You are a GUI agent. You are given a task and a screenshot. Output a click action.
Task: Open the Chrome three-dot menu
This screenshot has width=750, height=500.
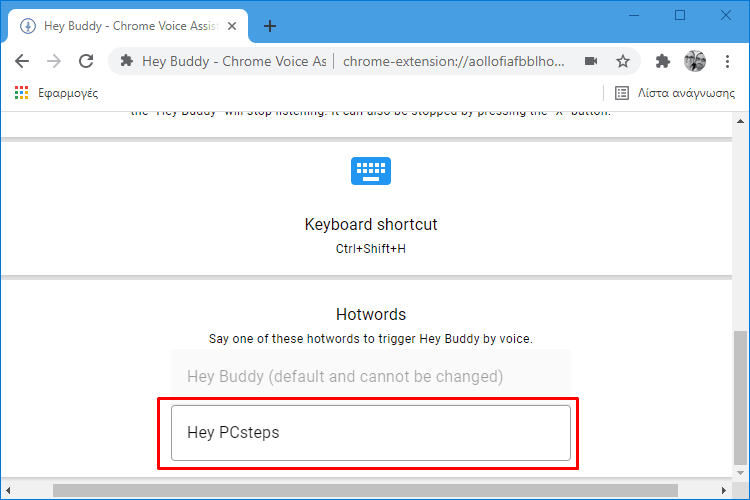727,61
